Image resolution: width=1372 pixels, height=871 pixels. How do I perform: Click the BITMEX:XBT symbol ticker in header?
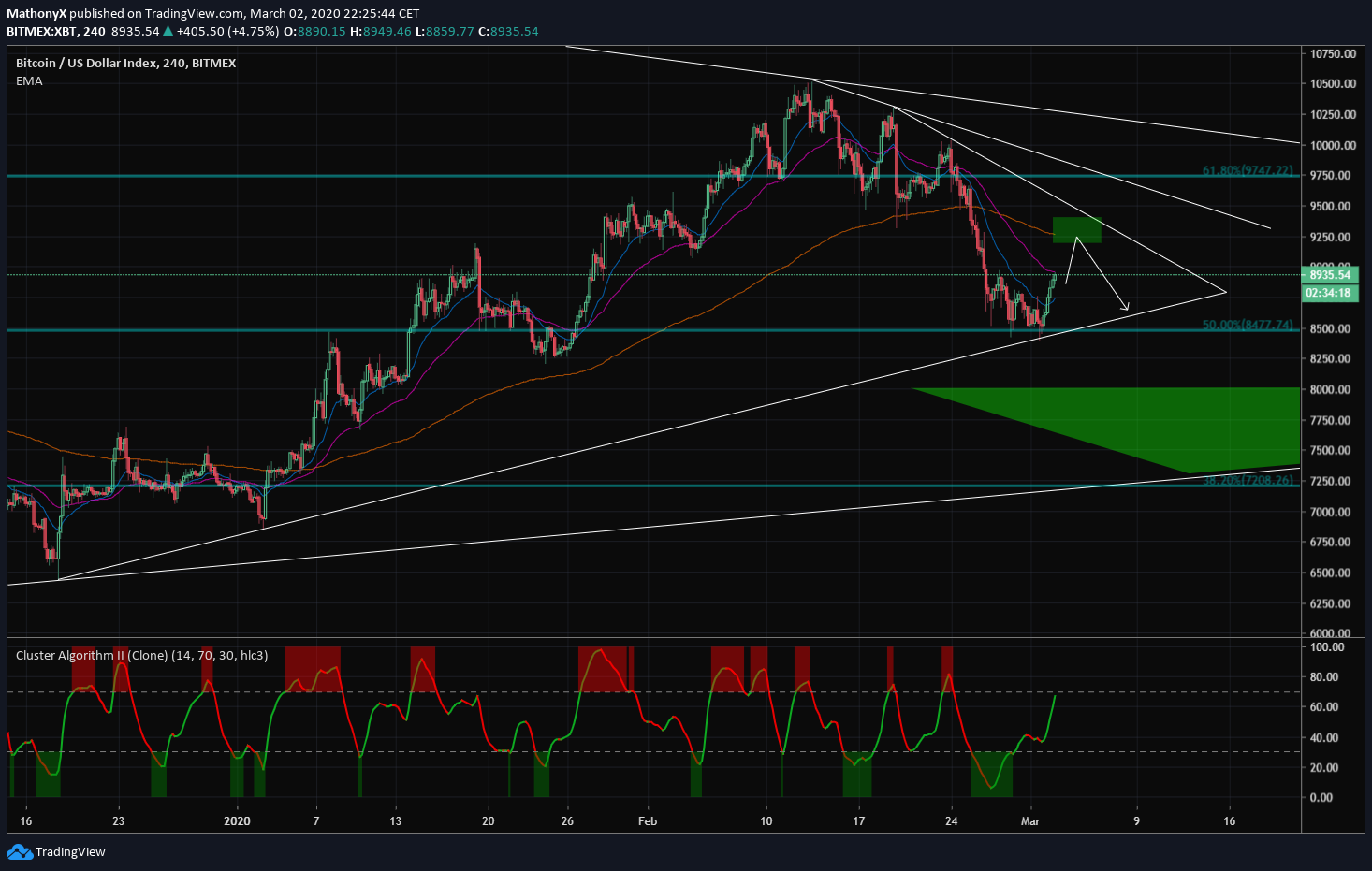click(x=41, y=31)
